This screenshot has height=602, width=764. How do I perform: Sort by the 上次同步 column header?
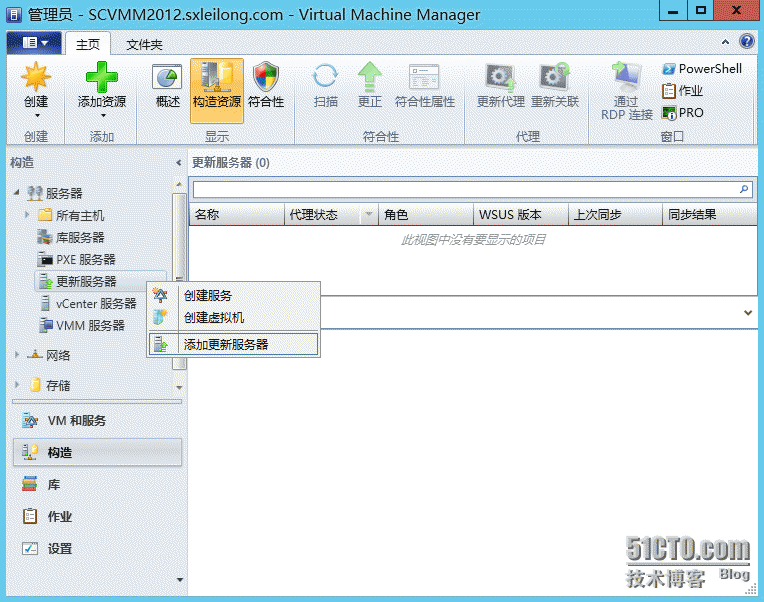click(x=615, y=214)
